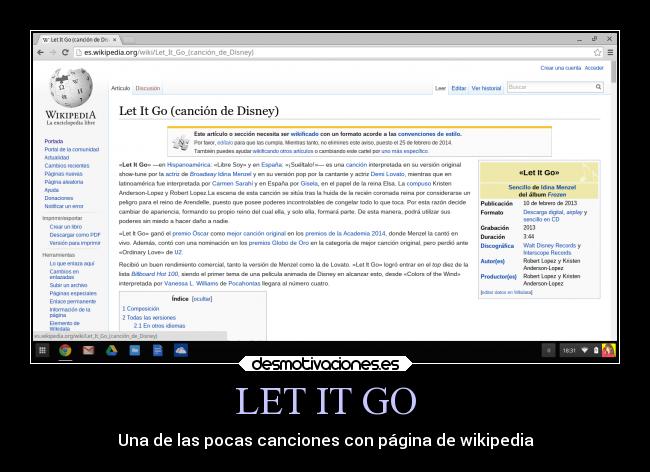This screenshot has height=472, width=650.
Task: Switch to the Artículo tab
Action: [121, 88]
